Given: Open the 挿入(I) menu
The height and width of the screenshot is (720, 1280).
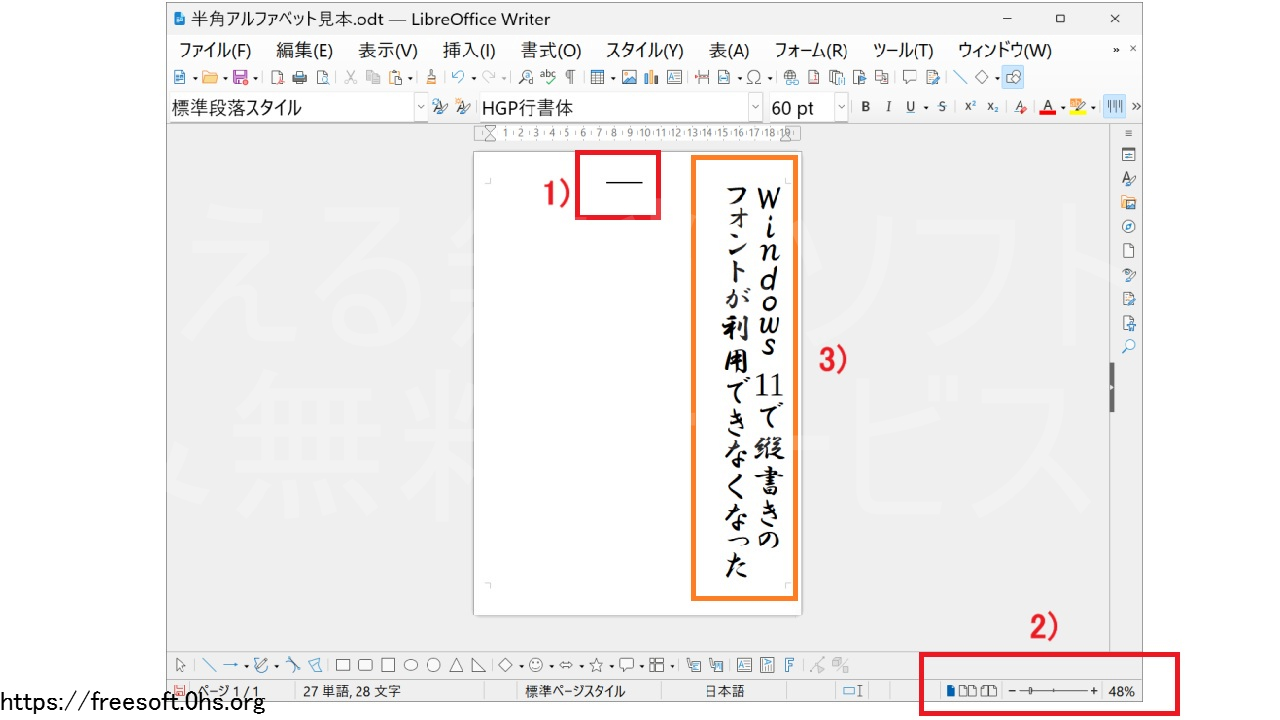Looking at the screenshot, I should 468,50.
